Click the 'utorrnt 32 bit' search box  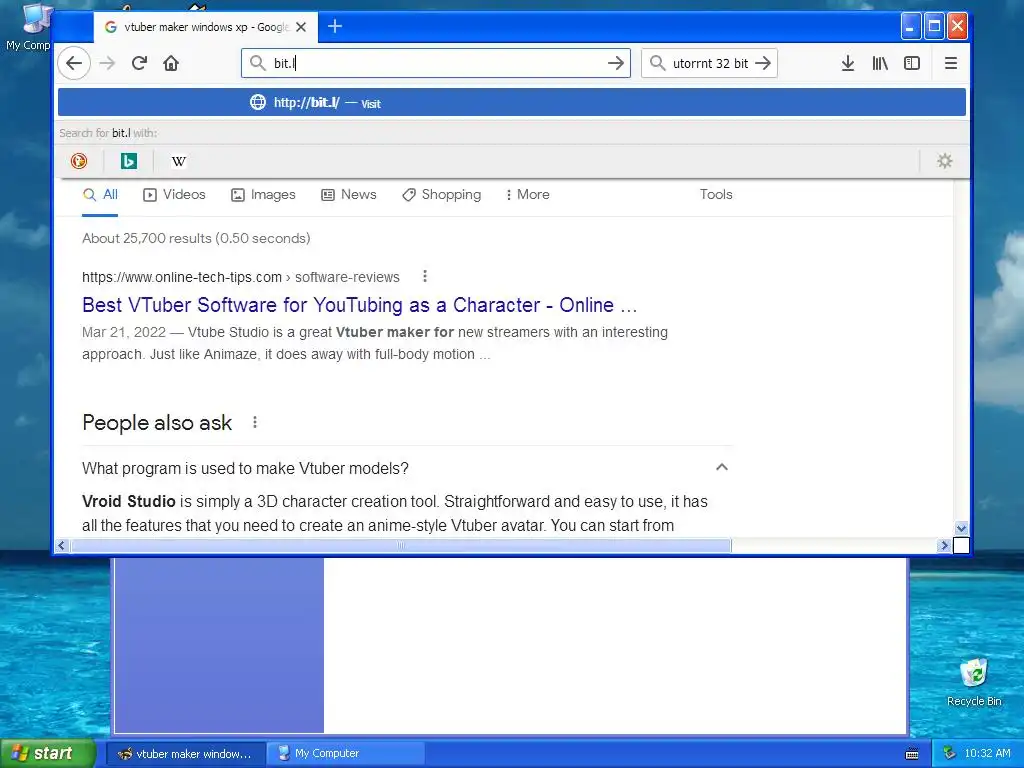(x=710, y=63)
